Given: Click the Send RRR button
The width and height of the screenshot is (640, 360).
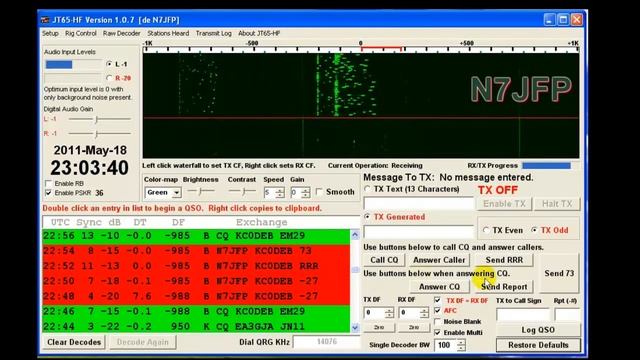Looking at the screenshot, I should 504,260.
